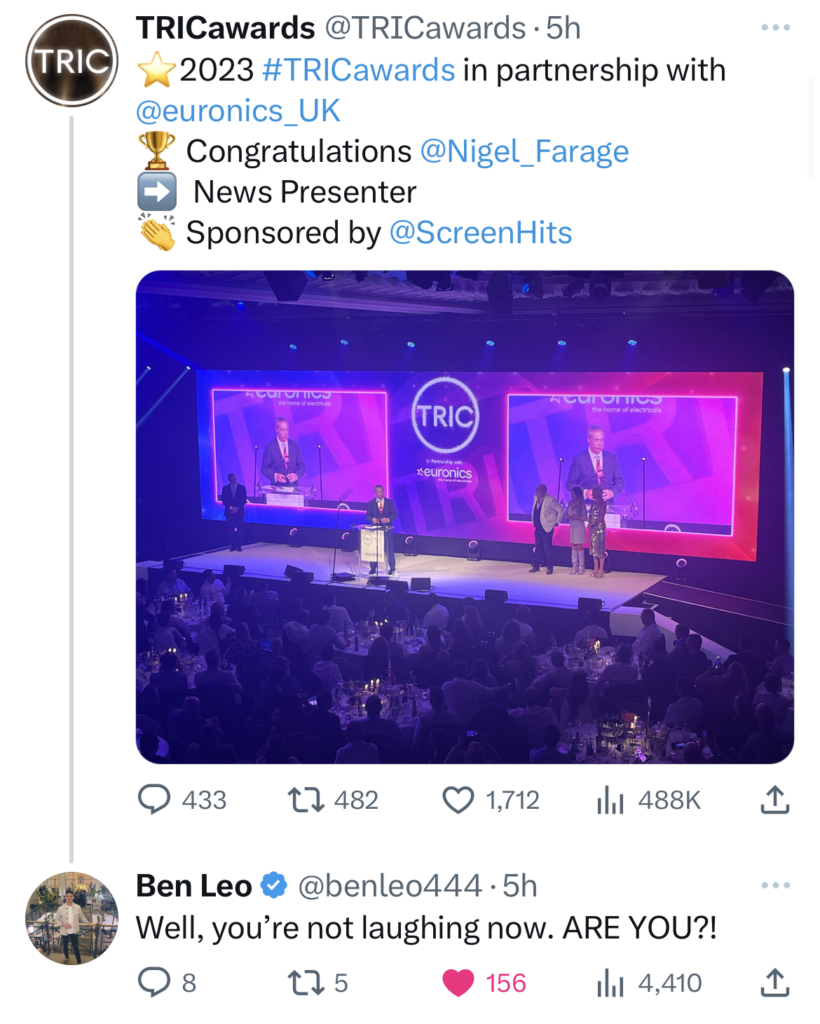Reply to Ben Leo's tweet
The width and height of the screenshot is (820, 1024).
point(152,984)
